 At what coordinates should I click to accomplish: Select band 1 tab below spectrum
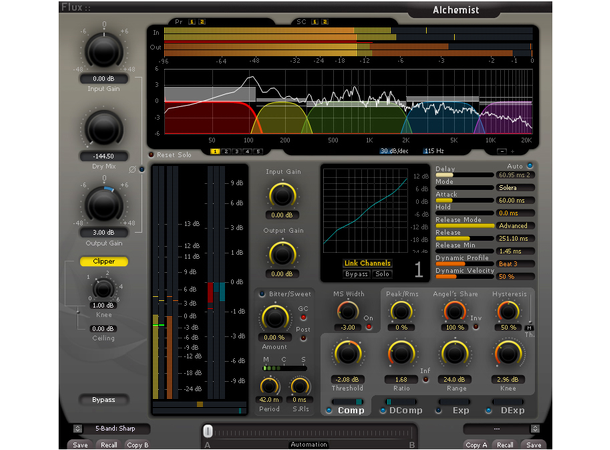[215, 151]
